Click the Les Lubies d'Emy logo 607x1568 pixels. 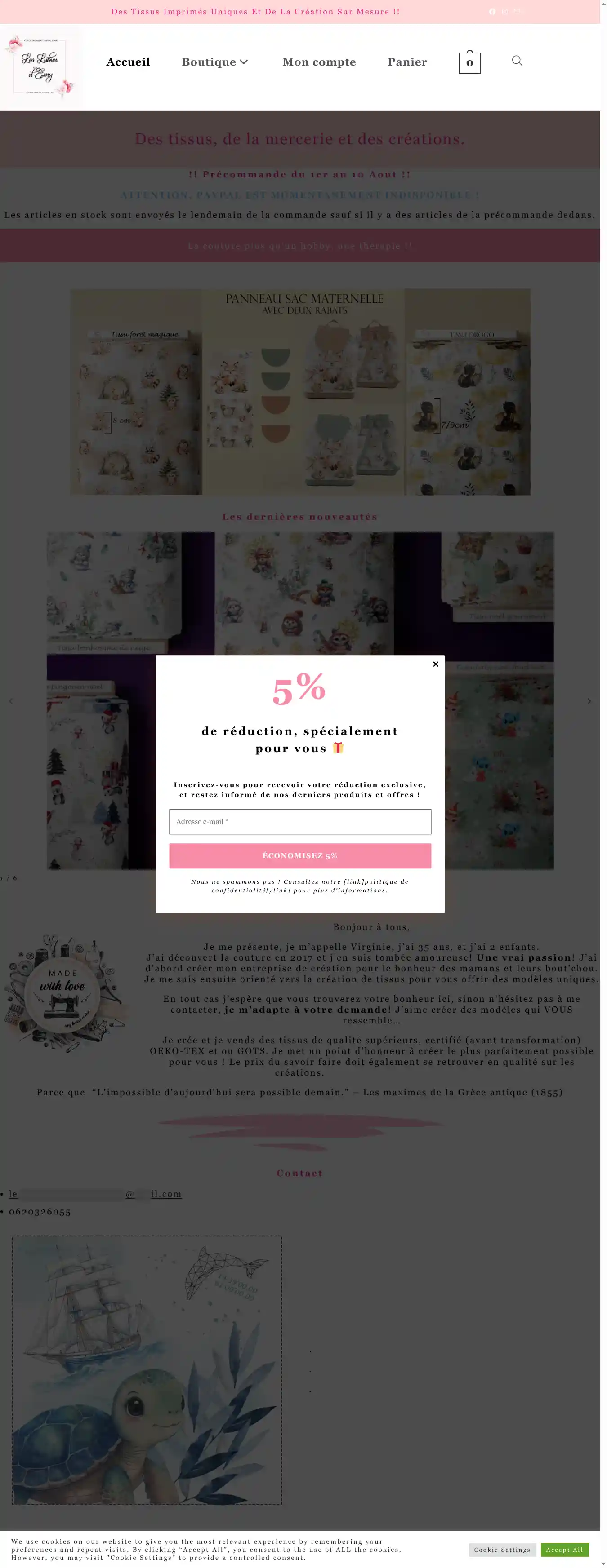pyautogui.click(x=40, y=66)
